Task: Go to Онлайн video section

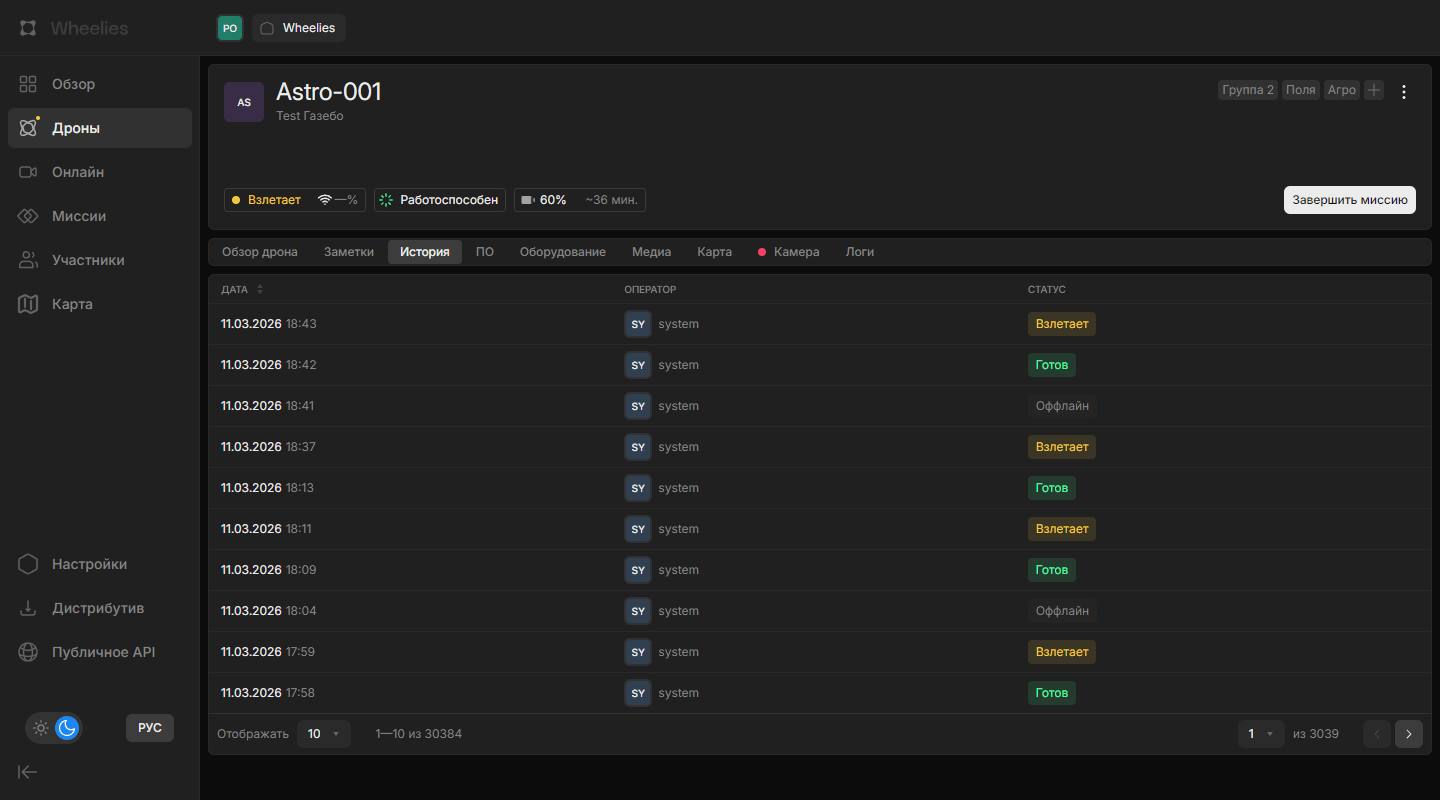Action: click(98, 172)
